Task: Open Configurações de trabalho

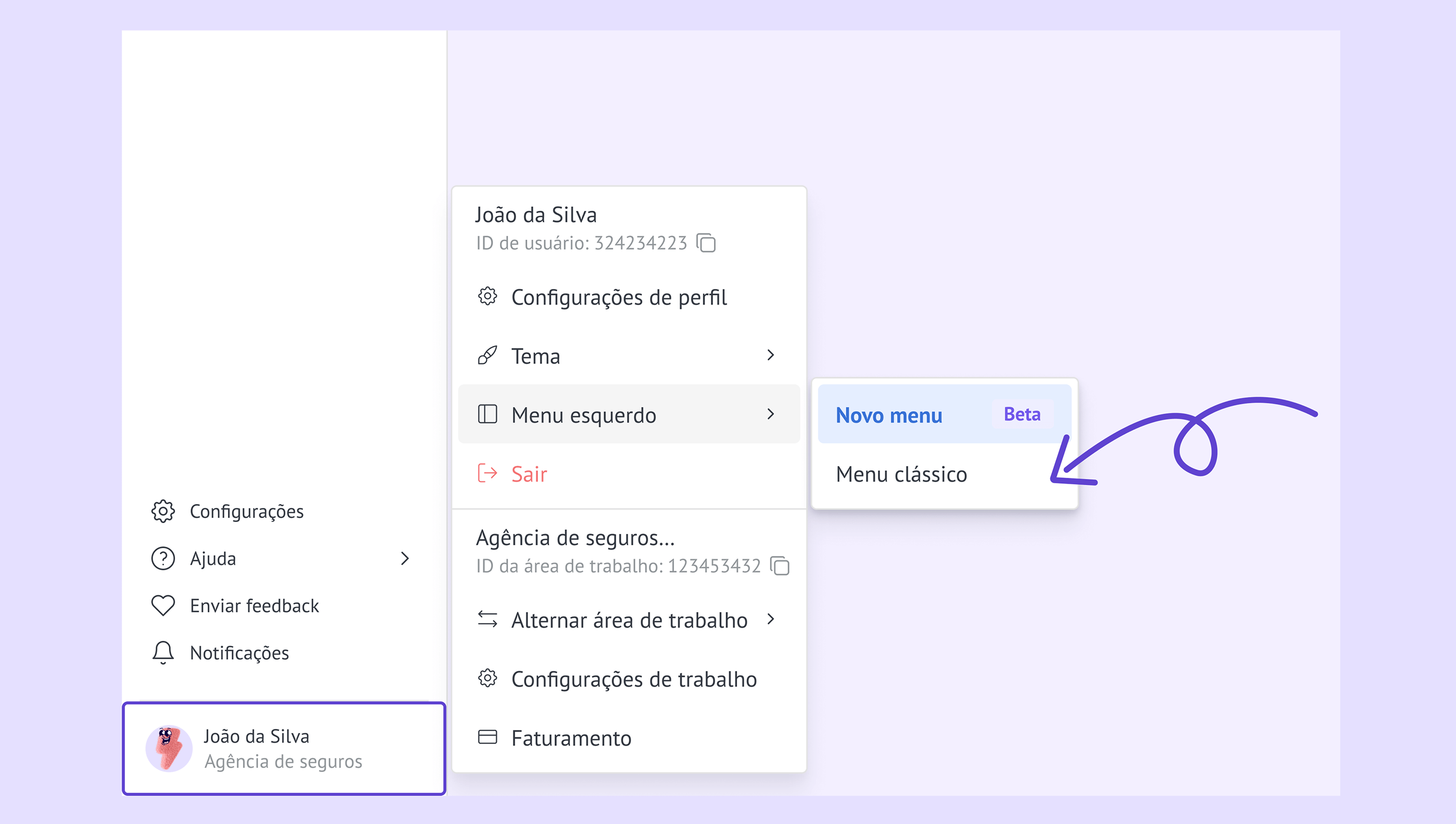Action: point(633,679)
